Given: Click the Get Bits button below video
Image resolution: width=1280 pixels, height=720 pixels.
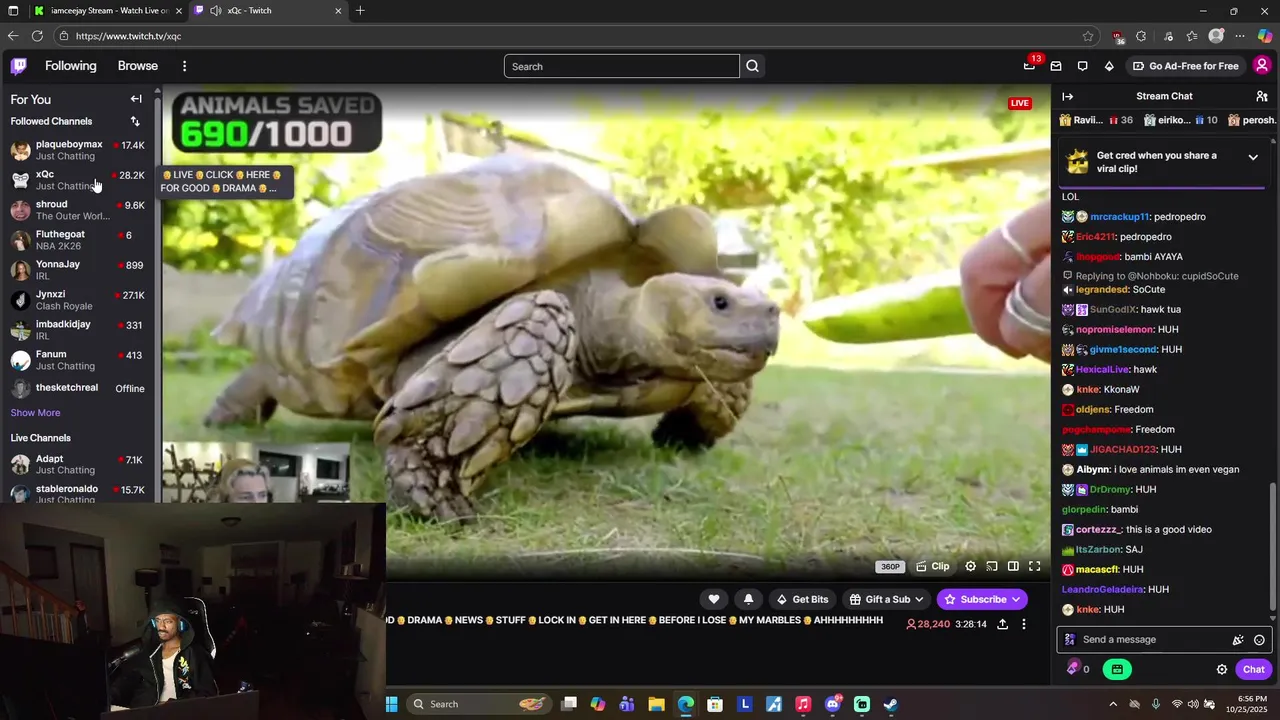Looking at the screenshot, I should [803, 599].
